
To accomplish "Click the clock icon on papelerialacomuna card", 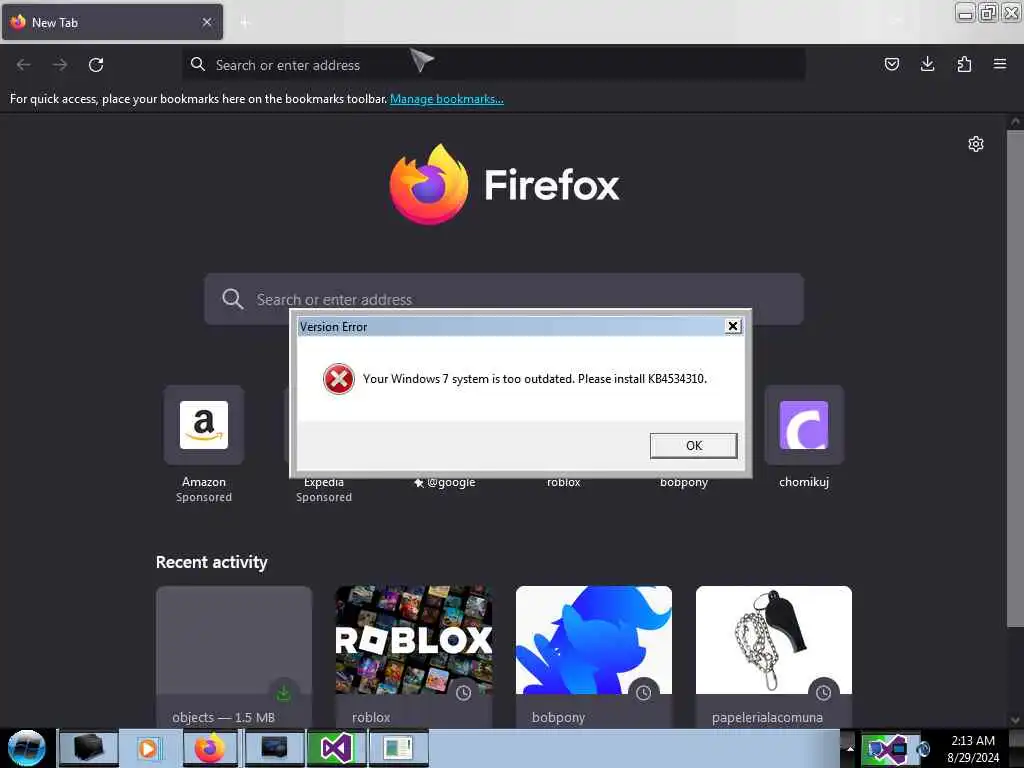I will coord(824,693).
